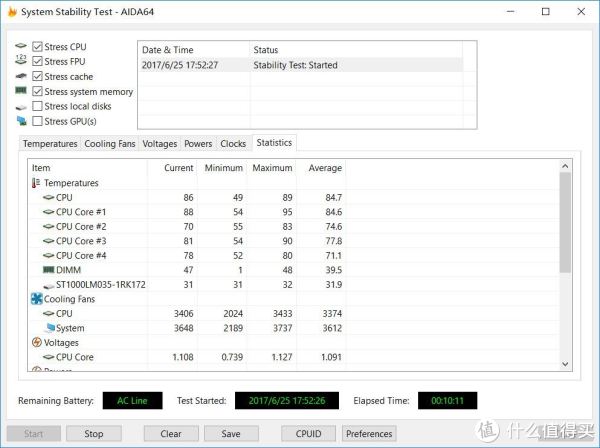Click the chip icon of CPU Core #2 row

point(49,226)
